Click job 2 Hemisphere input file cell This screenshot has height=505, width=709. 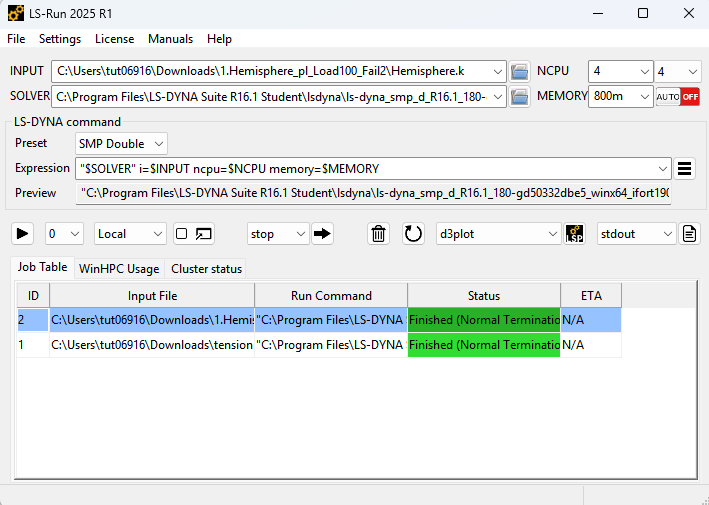click(x=152, y=320)
